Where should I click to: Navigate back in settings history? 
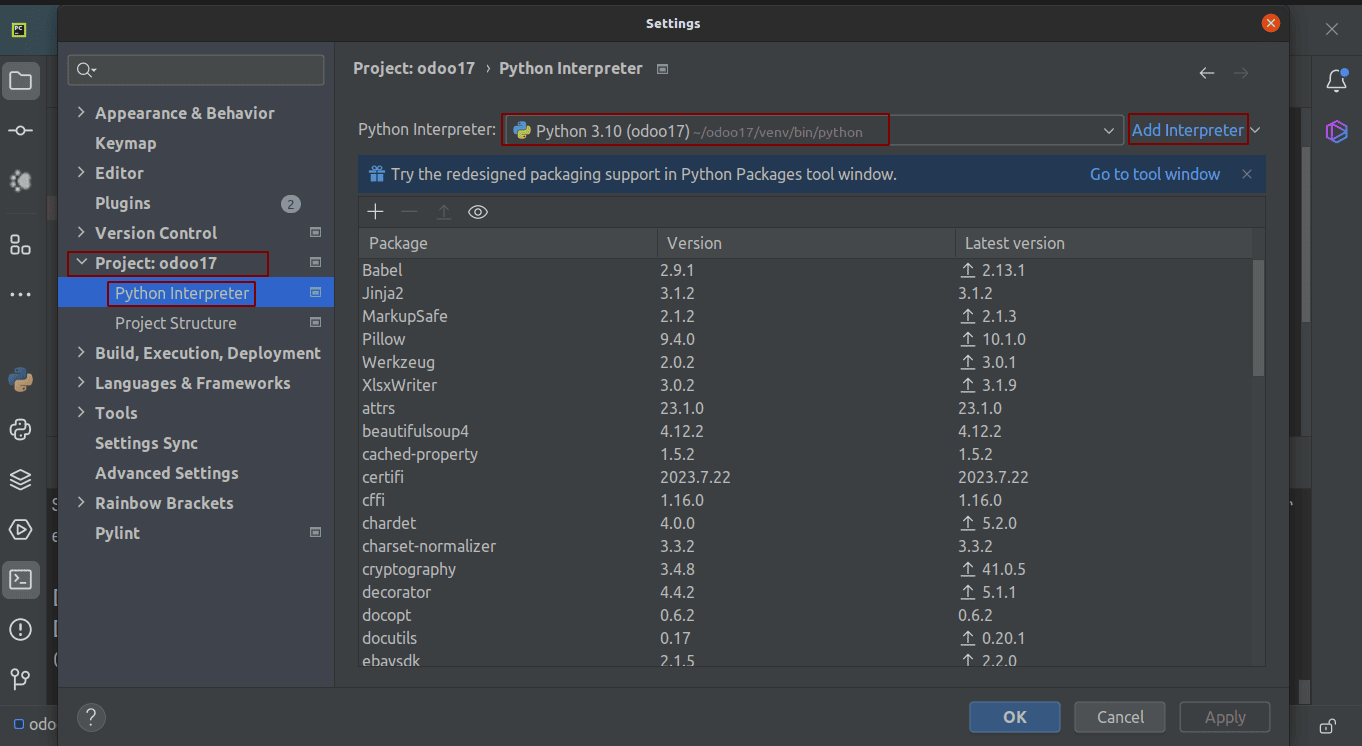coord(1207,73)
